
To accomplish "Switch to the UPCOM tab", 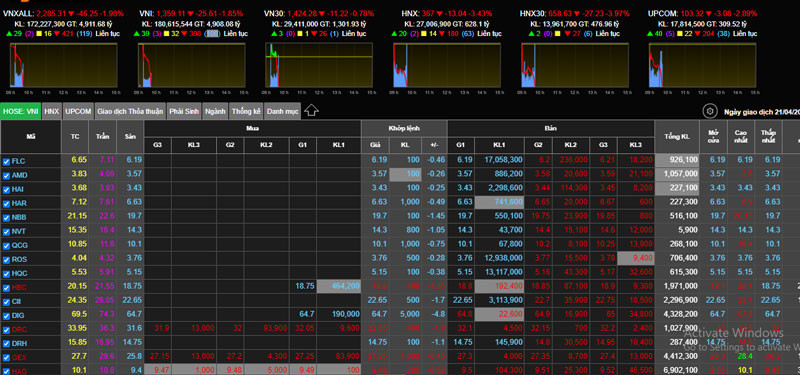I will (x=78, y=111).
